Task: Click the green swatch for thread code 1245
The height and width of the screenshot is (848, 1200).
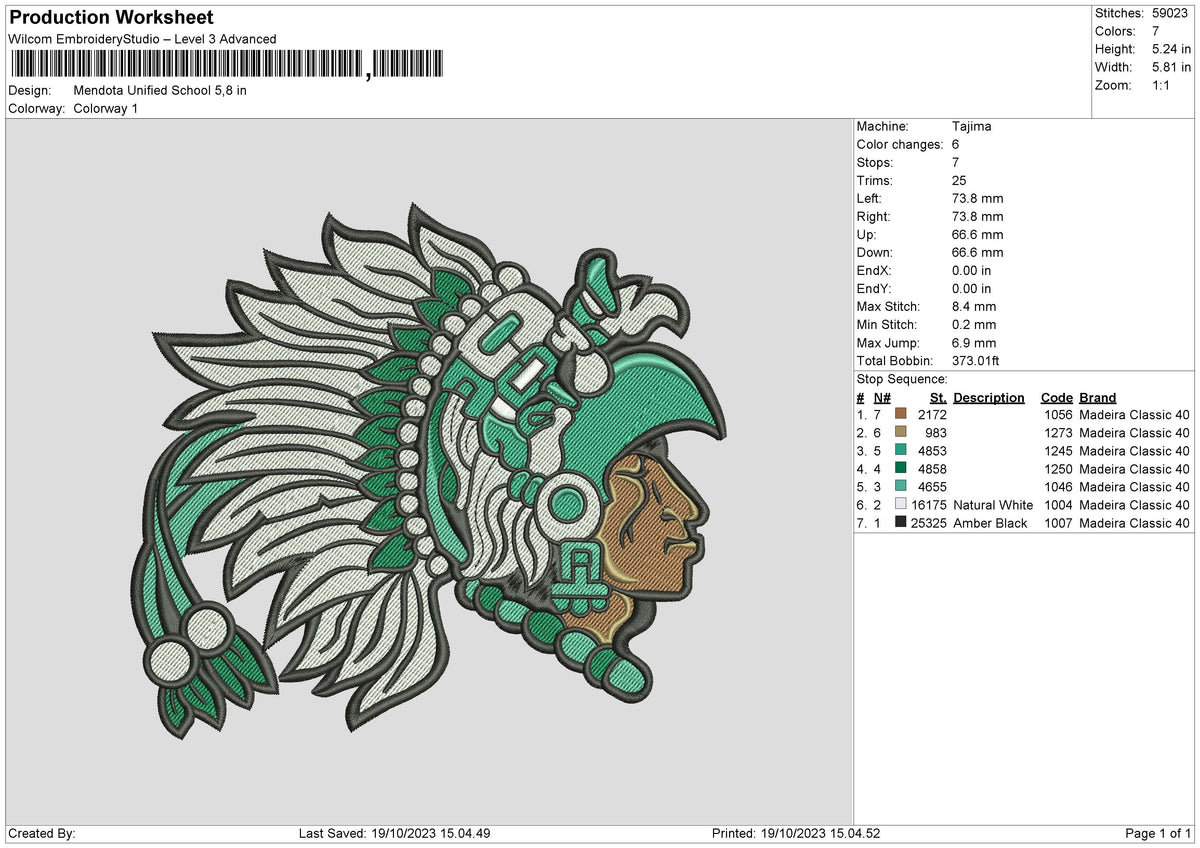Action: [x=901, y=451]
